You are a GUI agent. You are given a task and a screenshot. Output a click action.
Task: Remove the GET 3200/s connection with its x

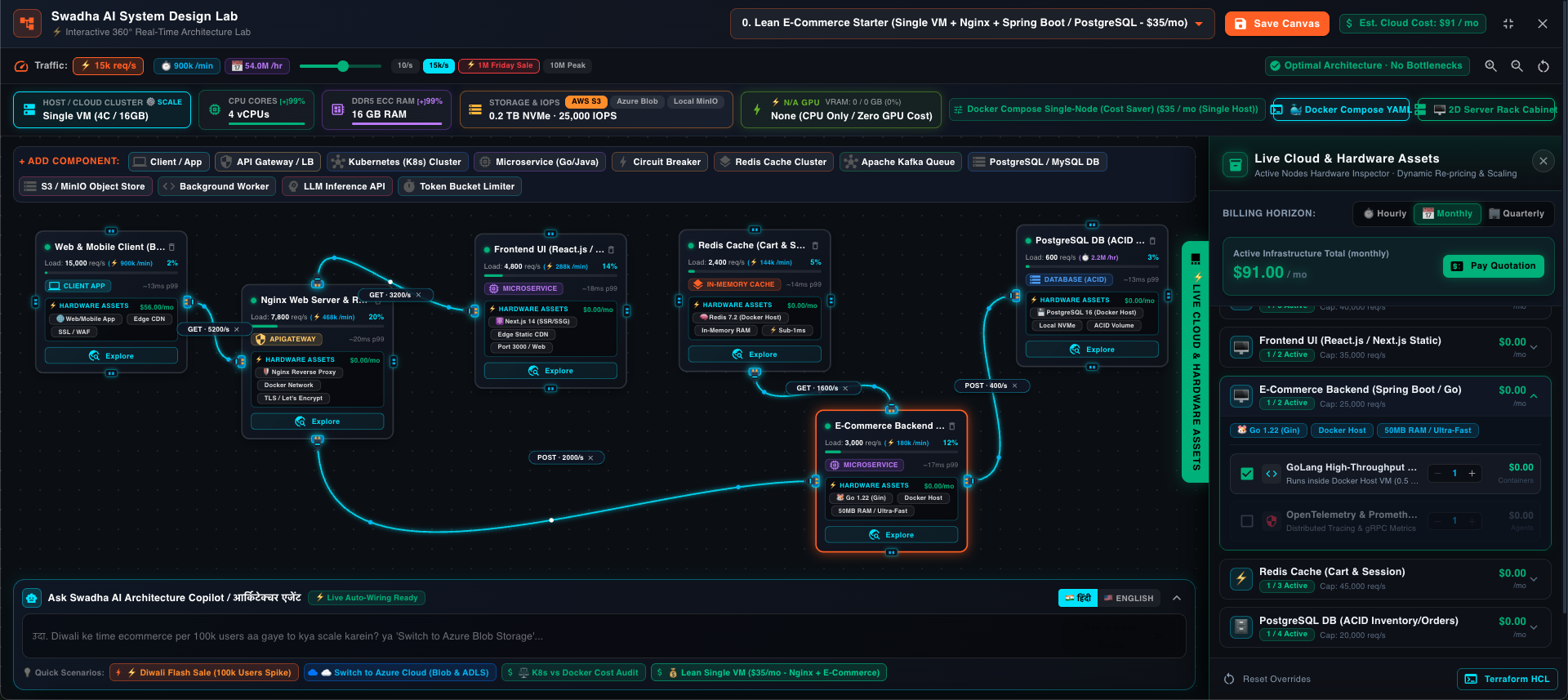pyautogui.click(x=419, y=295)
